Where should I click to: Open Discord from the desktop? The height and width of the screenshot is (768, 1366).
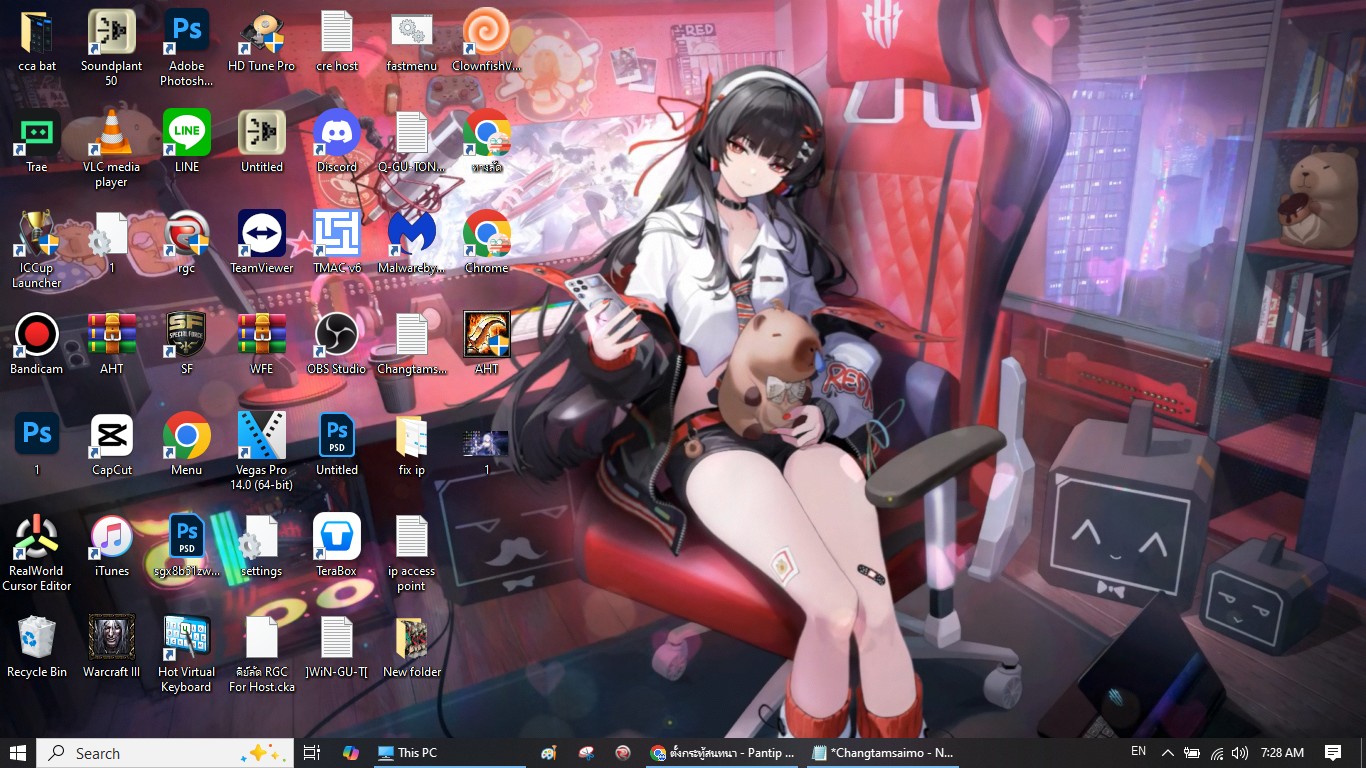pyautogui.click(x=337, y=142)
